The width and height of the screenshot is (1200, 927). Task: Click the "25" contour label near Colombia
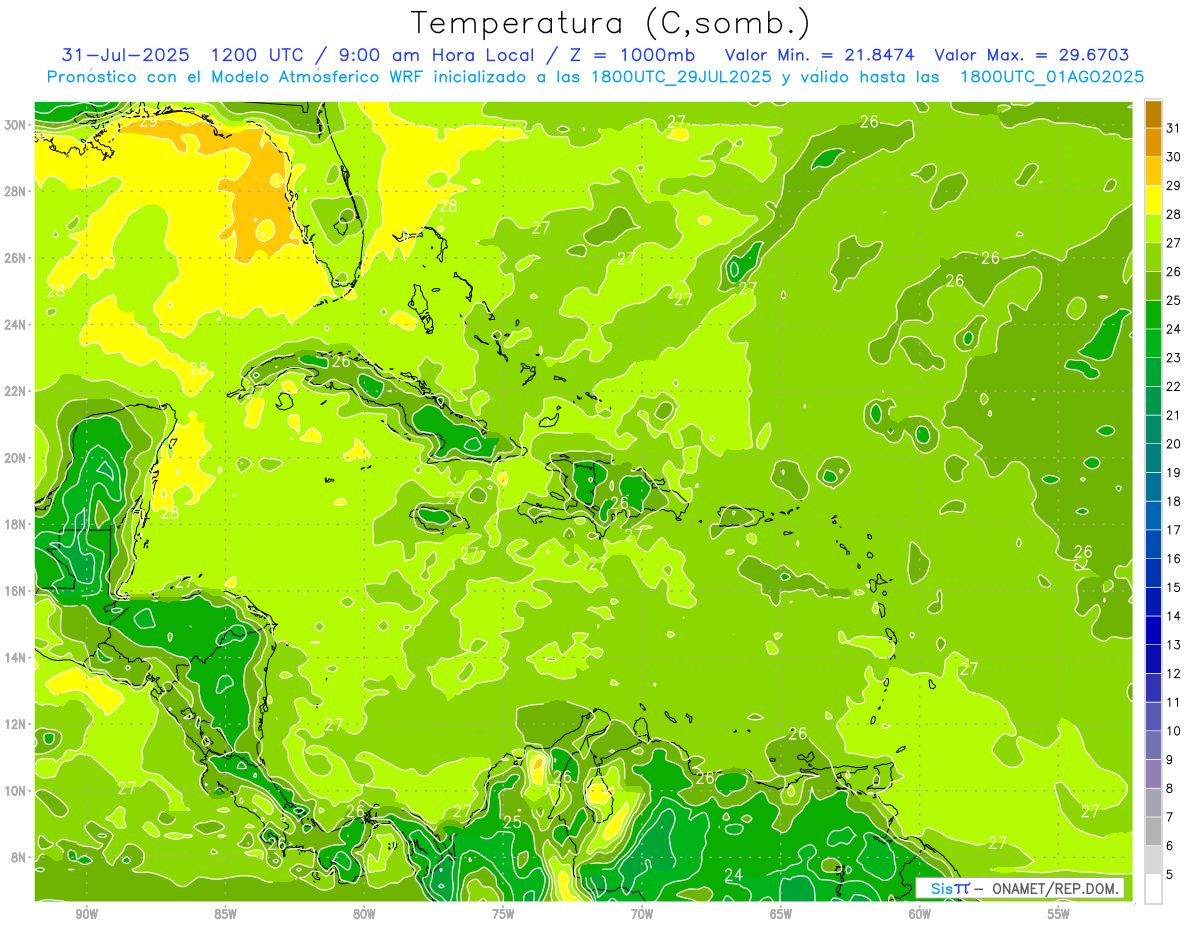tap(512, 823)
